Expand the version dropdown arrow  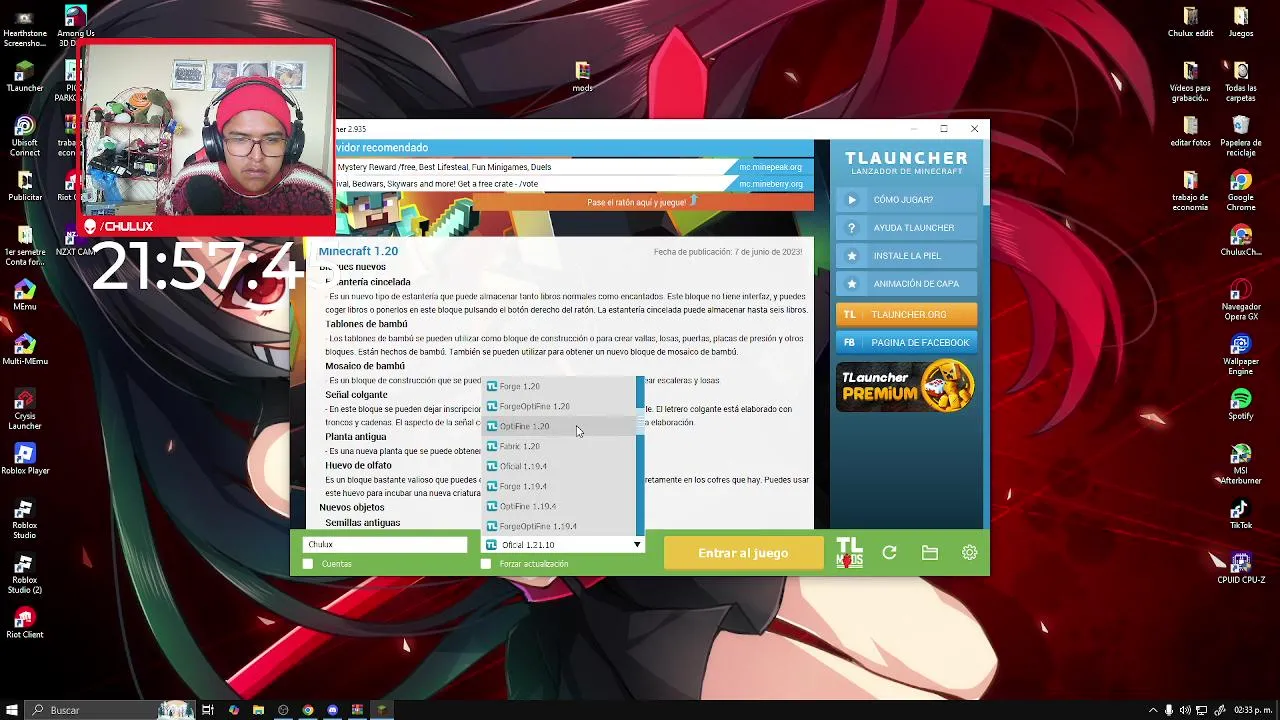pos(637,545)
